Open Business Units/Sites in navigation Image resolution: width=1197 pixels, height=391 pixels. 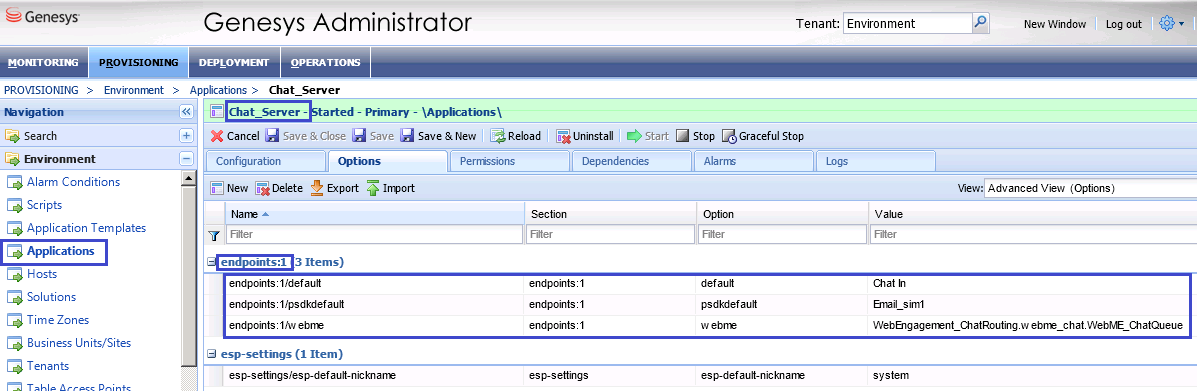(x=79, y=343)
